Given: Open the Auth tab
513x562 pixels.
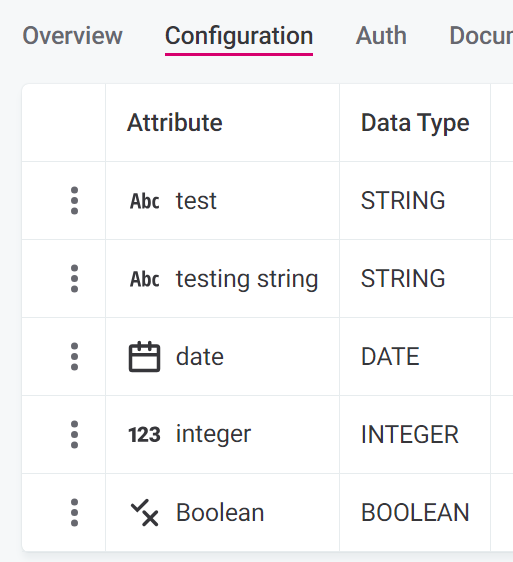Looking at the screenshot, I should tap(381, 36).
